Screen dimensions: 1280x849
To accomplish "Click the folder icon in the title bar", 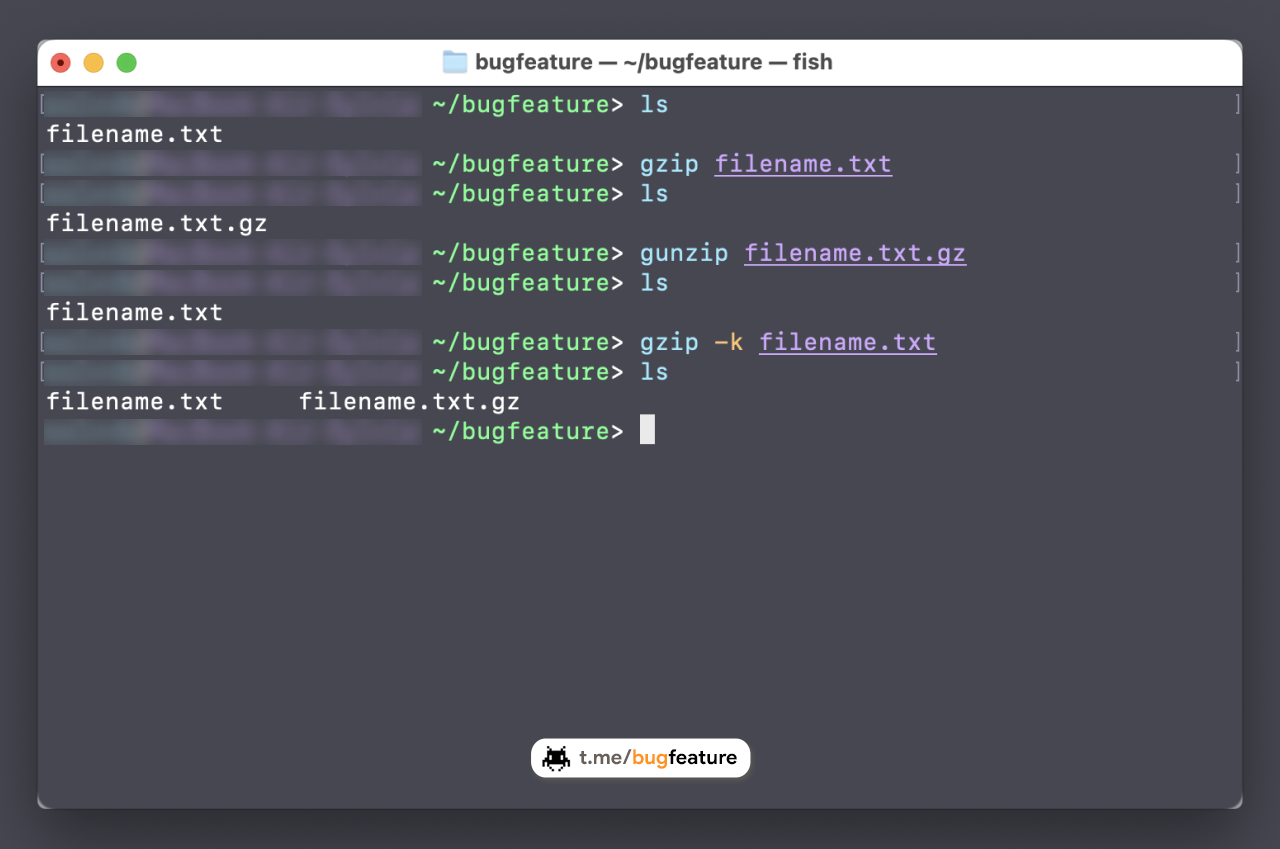I will (x=455, y=62).
